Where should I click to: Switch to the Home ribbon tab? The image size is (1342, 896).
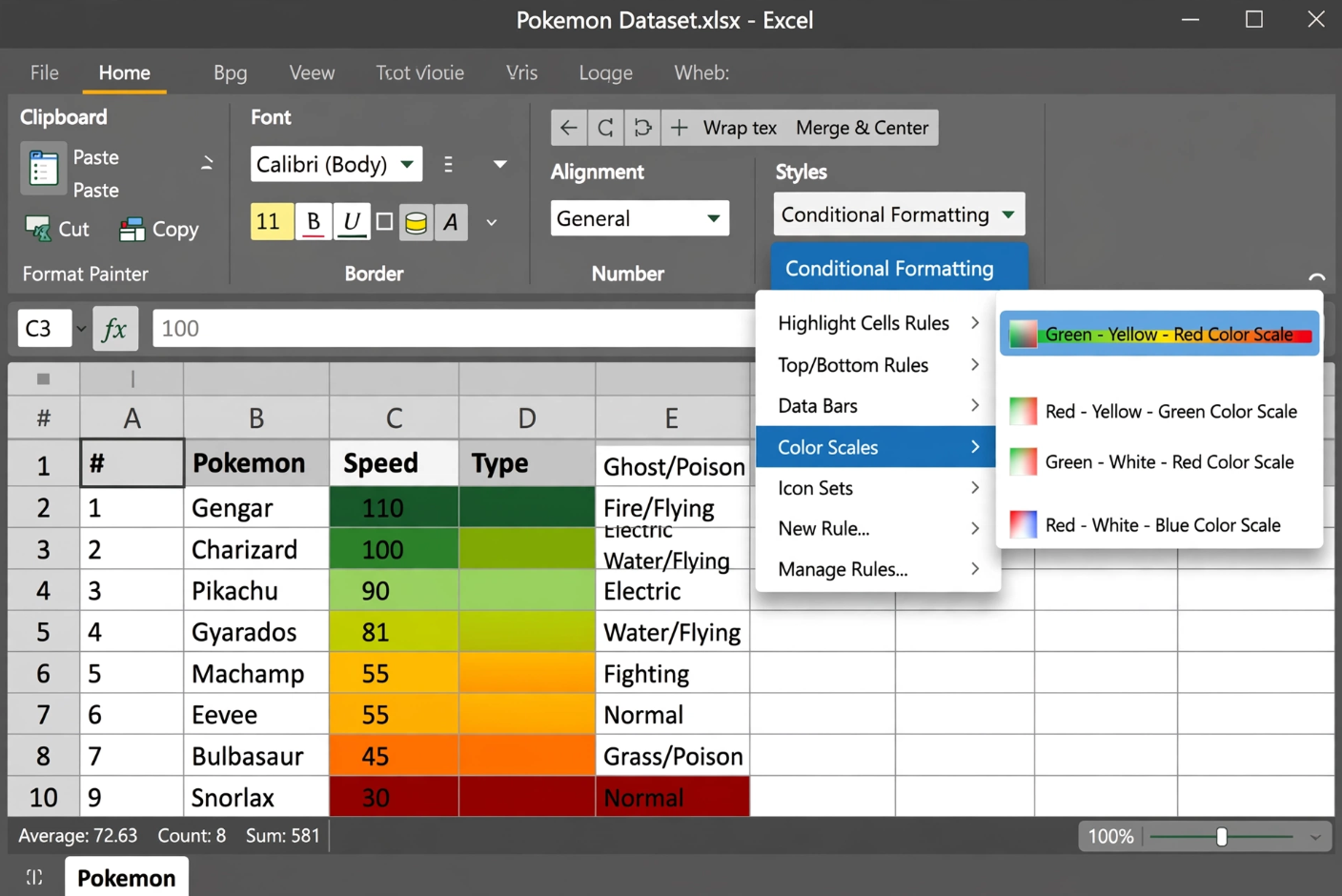point(124,72)
